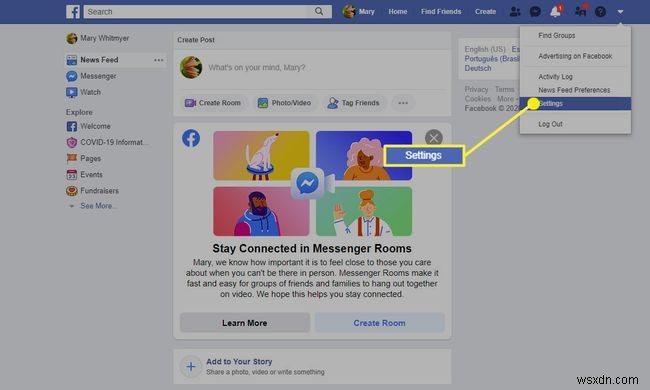650x390 pixels.
Task: Choose Advertising on Facebook menu entry
Action: pos(575,56)
